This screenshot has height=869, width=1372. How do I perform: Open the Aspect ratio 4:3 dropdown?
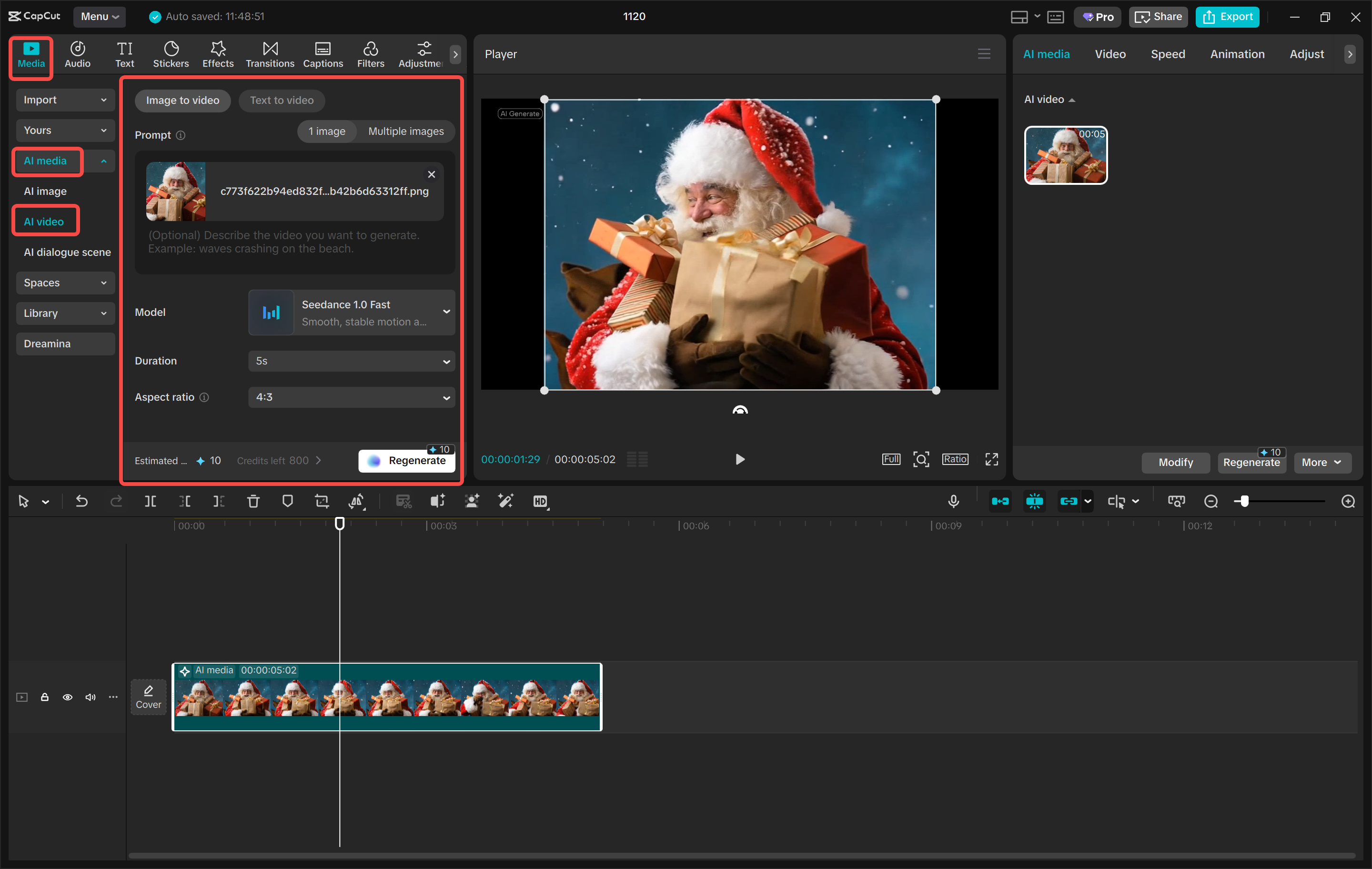click(x=352, y=397)
